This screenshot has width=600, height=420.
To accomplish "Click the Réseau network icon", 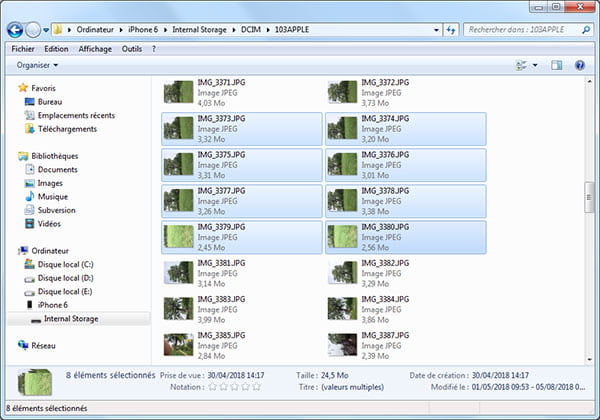I will [x=24, y=345].
